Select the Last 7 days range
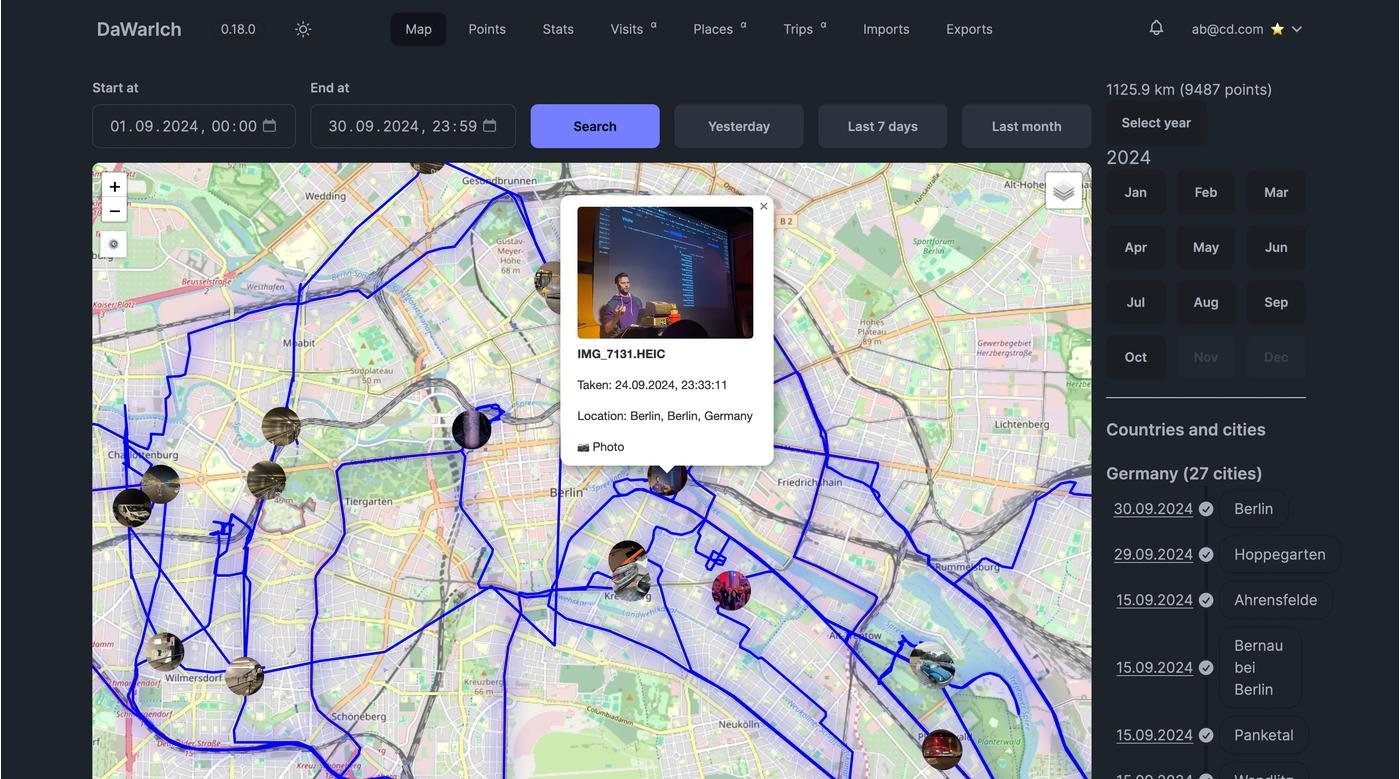1400x779 pixels. [882, 126]
